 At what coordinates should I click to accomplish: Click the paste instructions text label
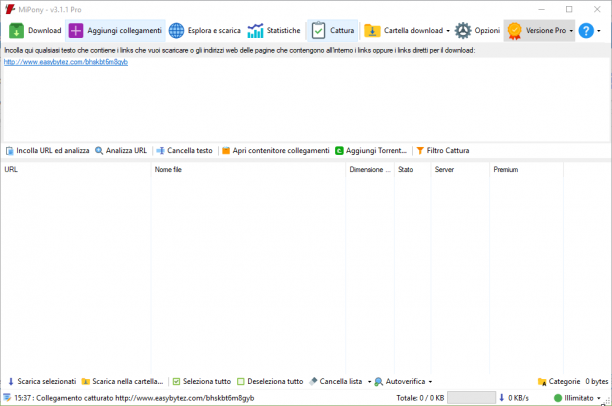tap(240, 50)
